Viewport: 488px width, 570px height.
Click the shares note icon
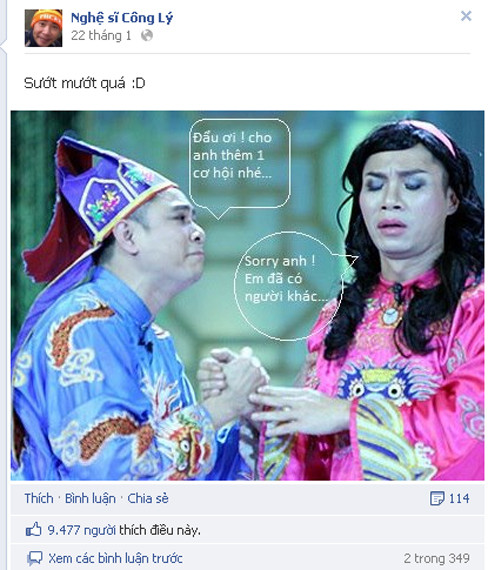[437, 498]
